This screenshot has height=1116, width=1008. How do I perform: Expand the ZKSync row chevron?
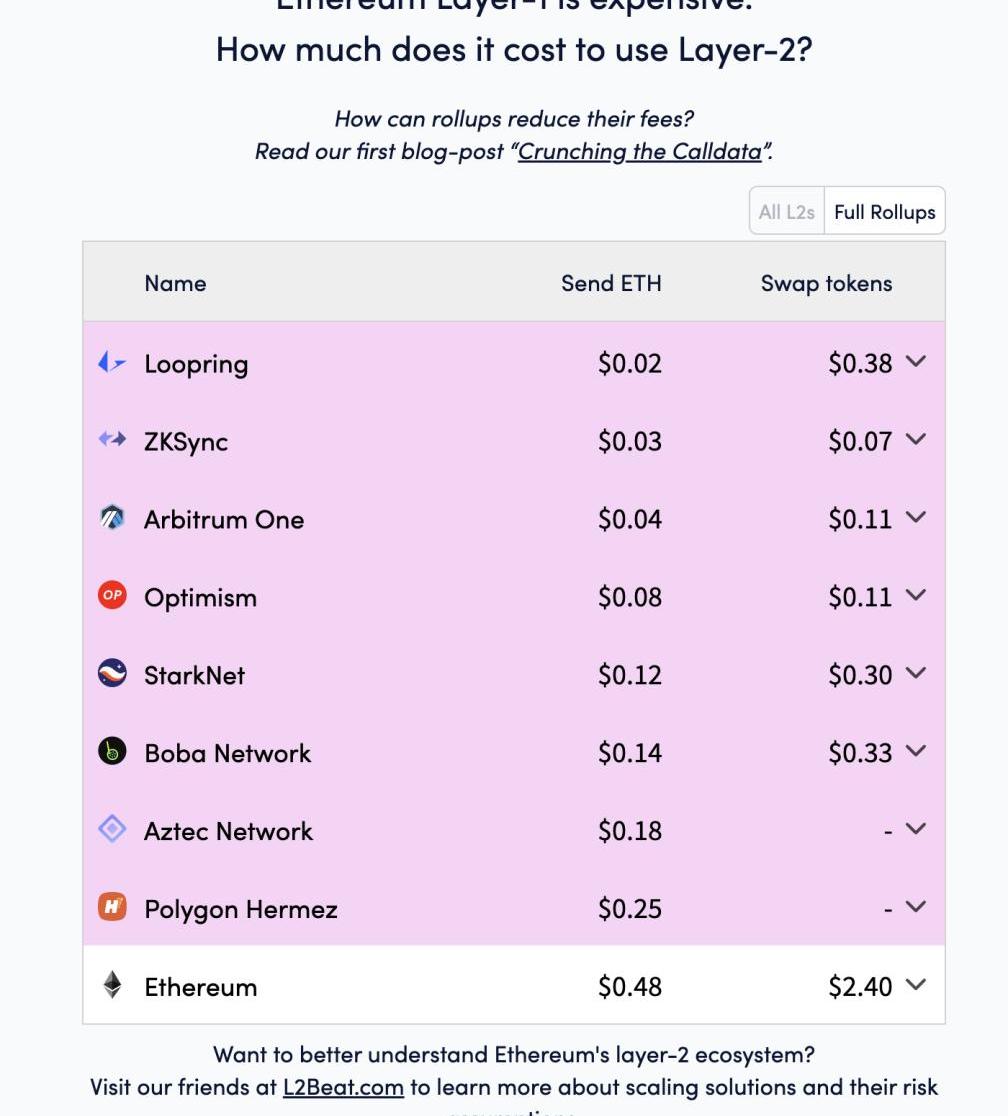[x=915, y=440]
